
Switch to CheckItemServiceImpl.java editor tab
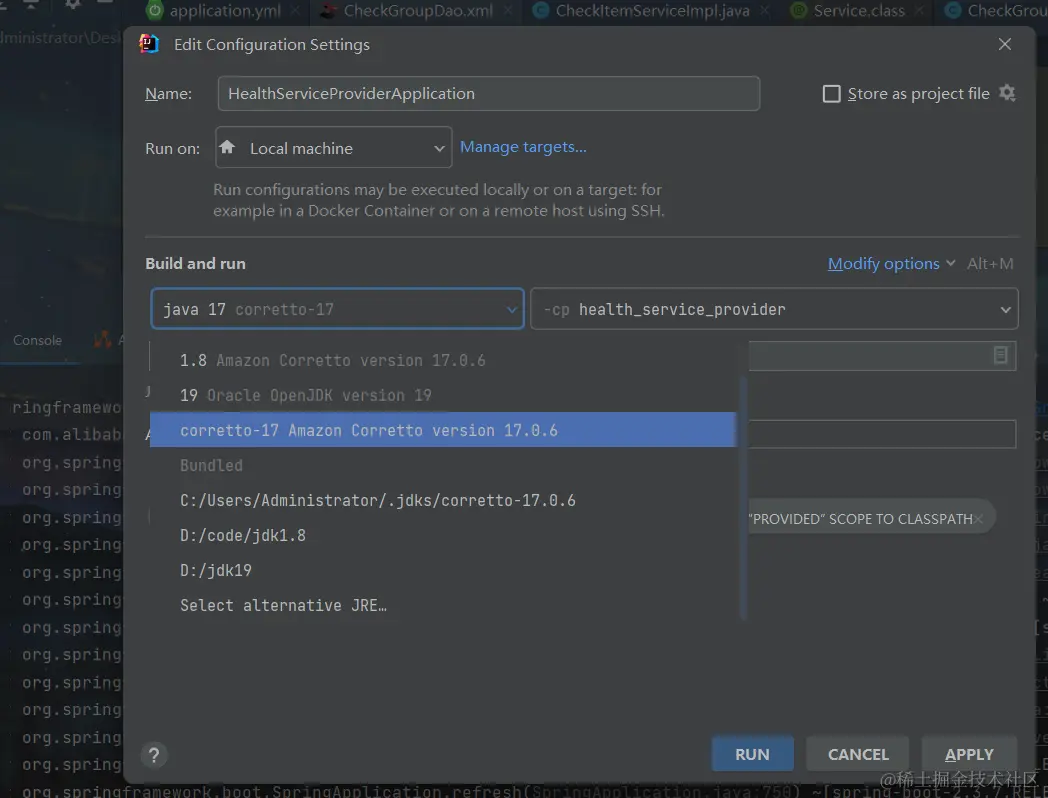pos(652,11)
